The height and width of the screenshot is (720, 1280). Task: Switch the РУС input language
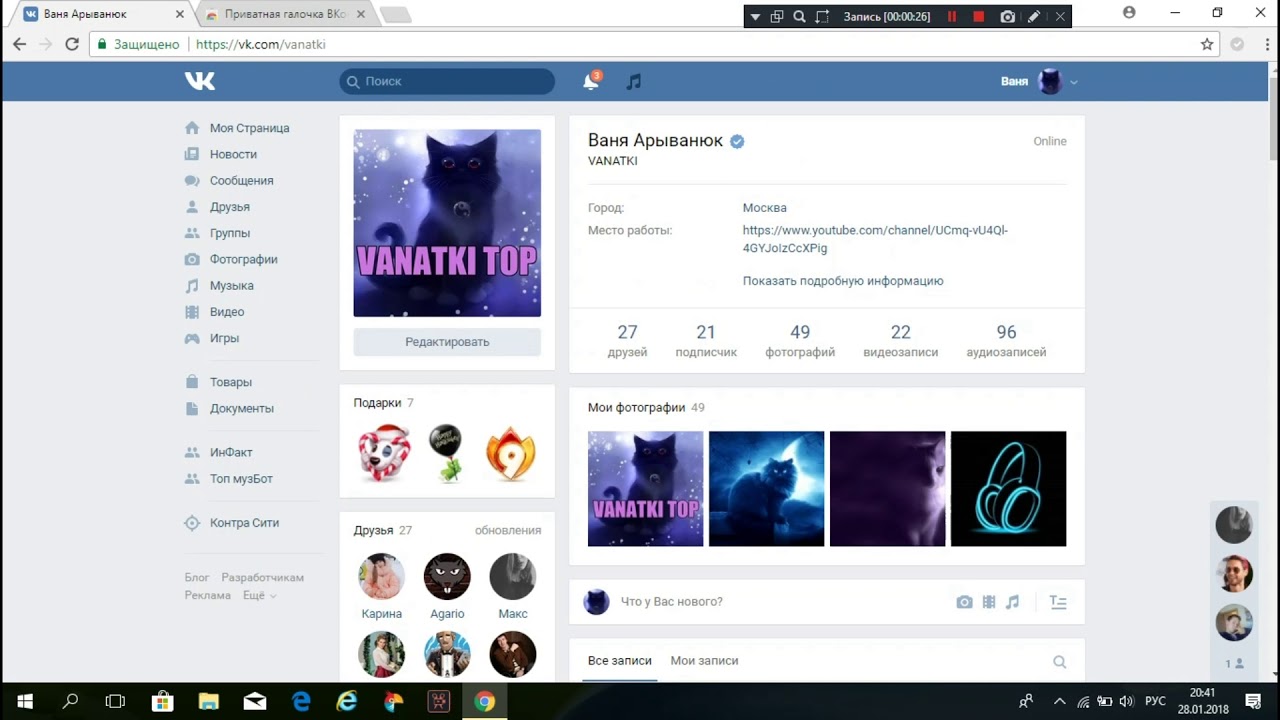pyautogui.click(x=1155, y=701)
